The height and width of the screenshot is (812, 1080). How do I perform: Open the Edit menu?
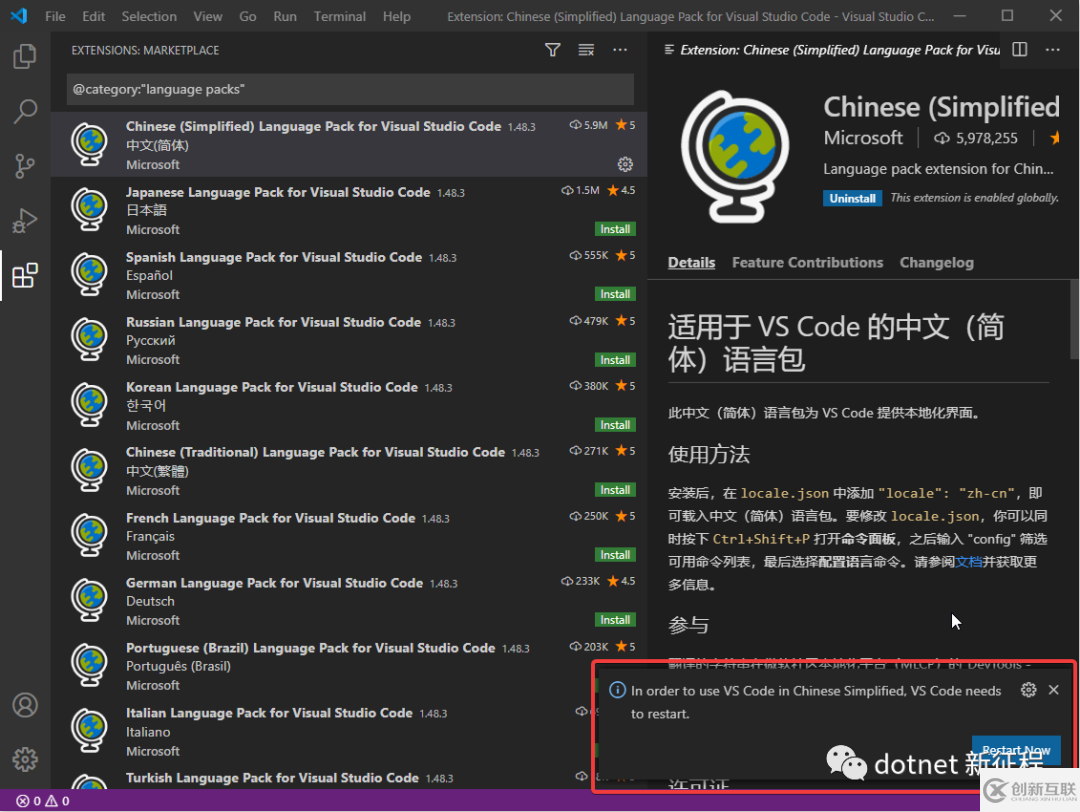[x=94, y=16]
